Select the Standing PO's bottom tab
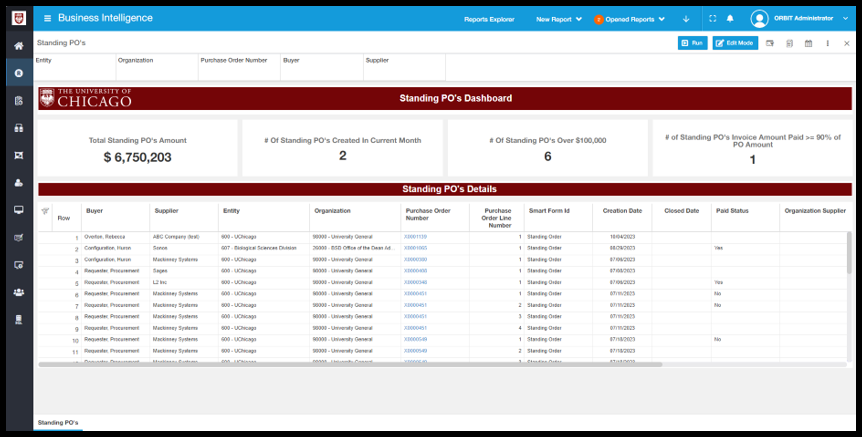Screen dimensions: 862x437 58,423
